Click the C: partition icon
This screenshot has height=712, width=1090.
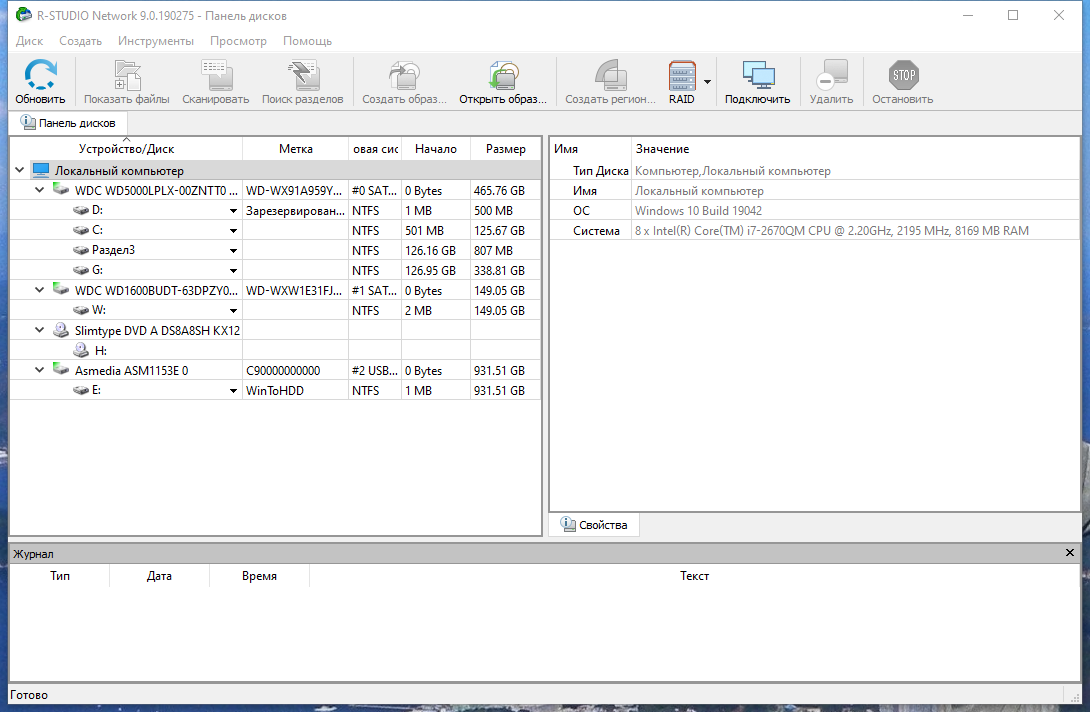click(x=81, y=230)
